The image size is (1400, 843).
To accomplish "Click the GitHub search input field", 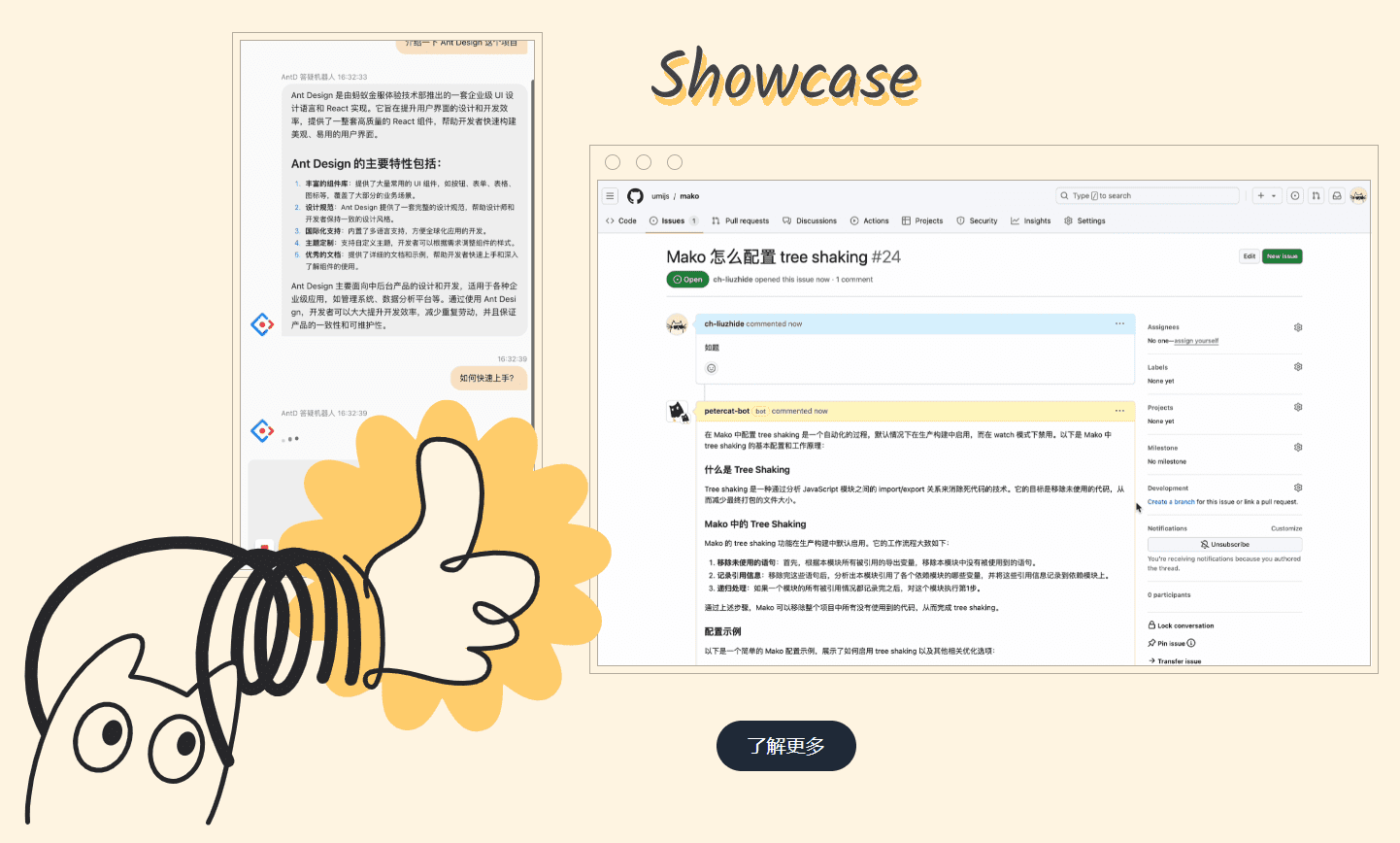I will click(x=1148, y=196).
